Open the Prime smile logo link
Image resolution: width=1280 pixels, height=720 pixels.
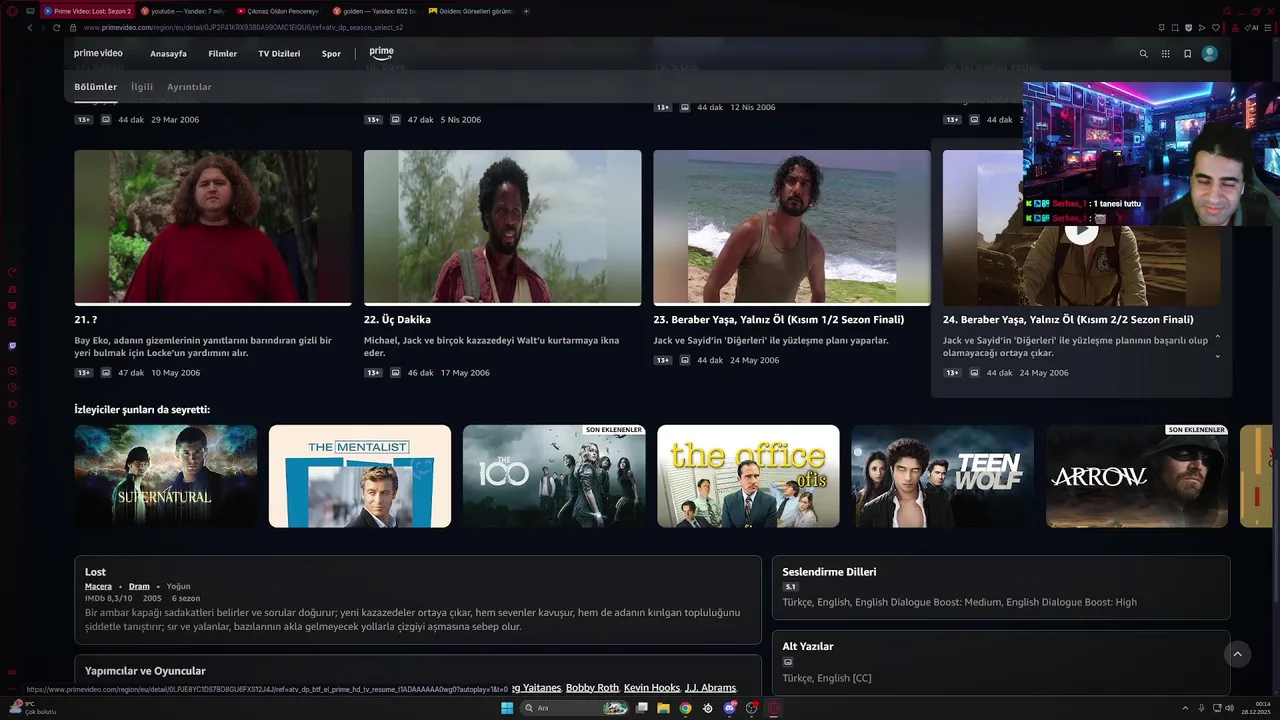(381, 53)
